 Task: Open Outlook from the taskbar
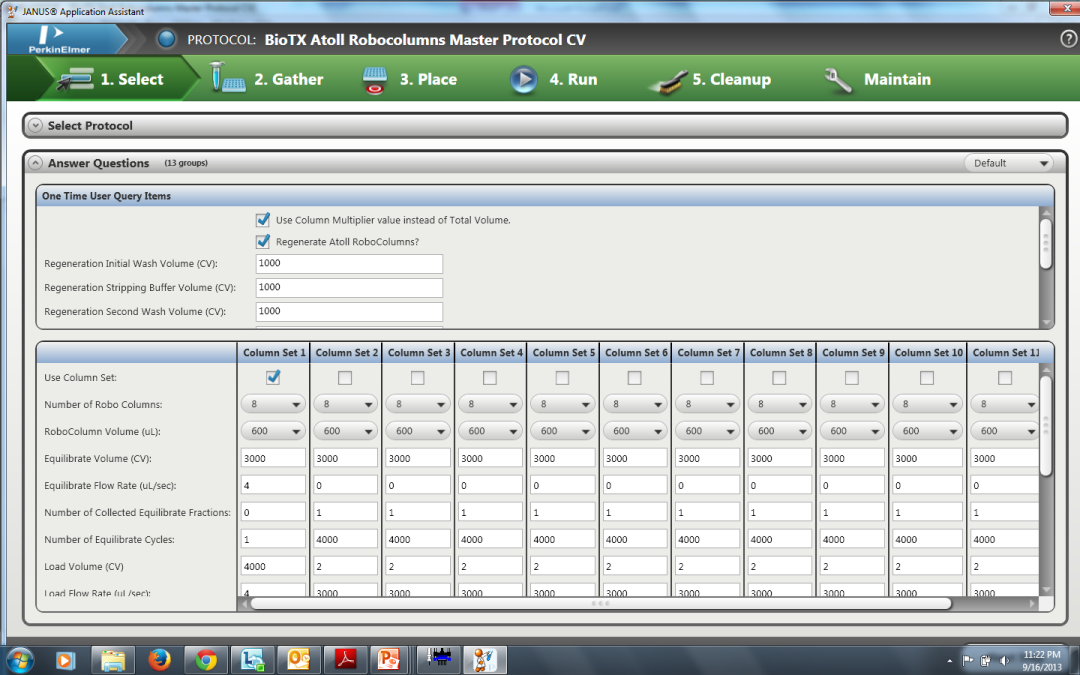click(298, 660)
